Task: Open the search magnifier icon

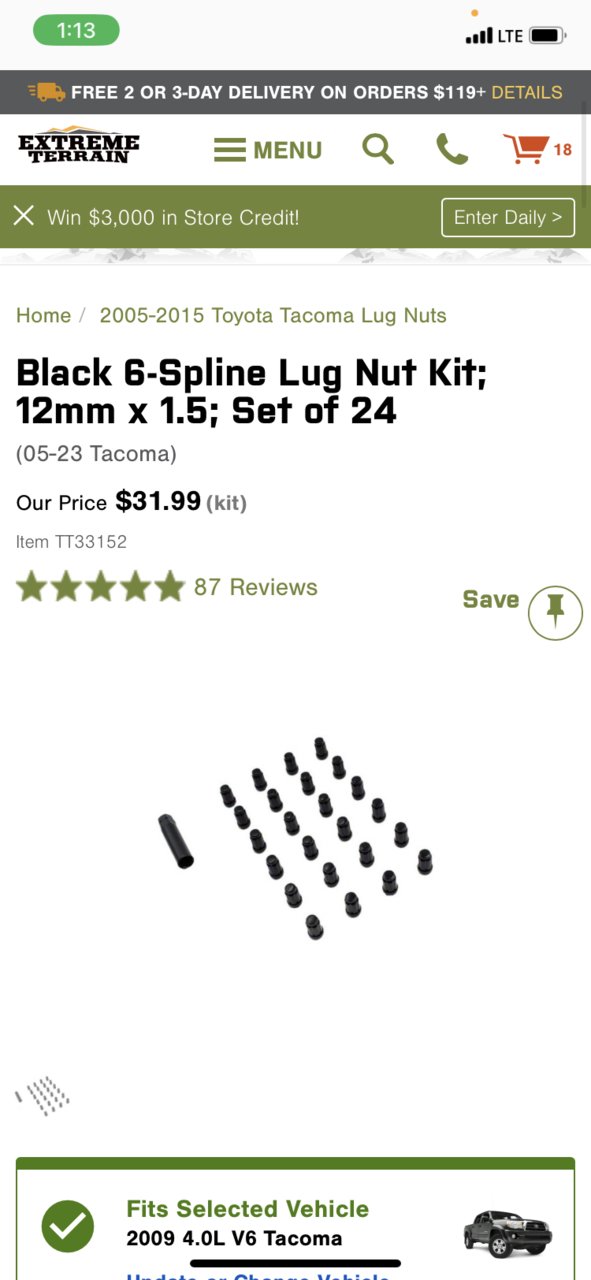Action: coord(377,150)
